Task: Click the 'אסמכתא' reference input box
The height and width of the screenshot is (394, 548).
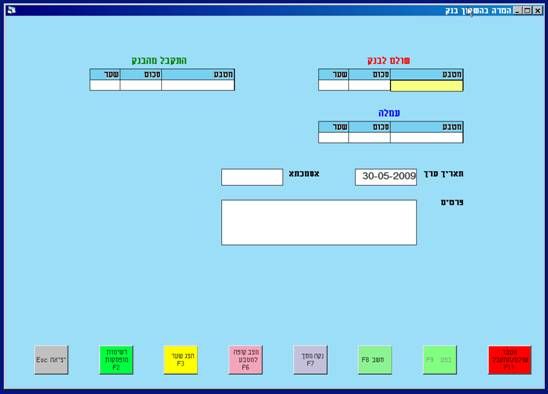Action: [252, 177]
